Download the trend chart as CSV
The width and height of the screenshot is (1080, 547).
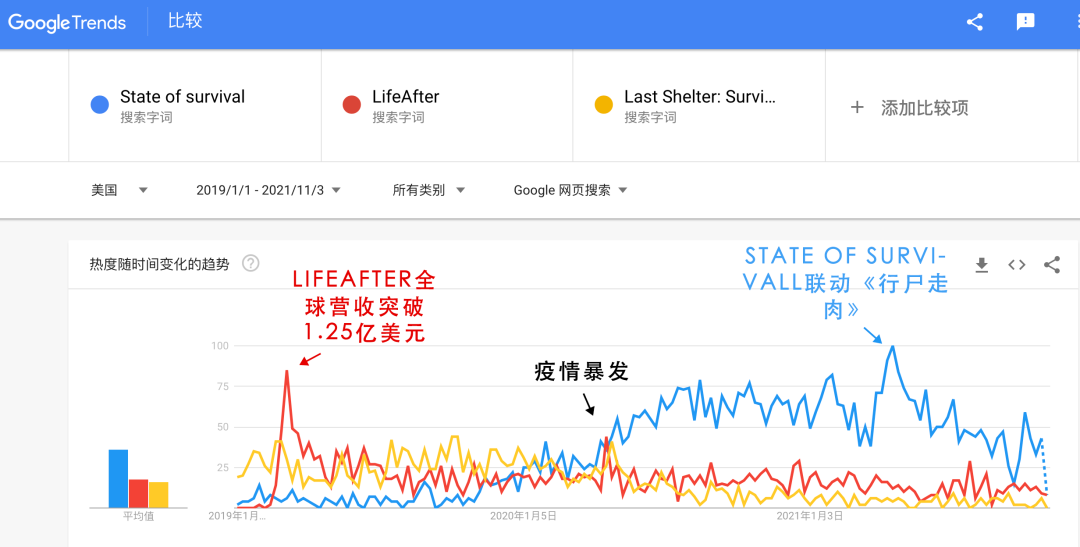pos(981,265)
